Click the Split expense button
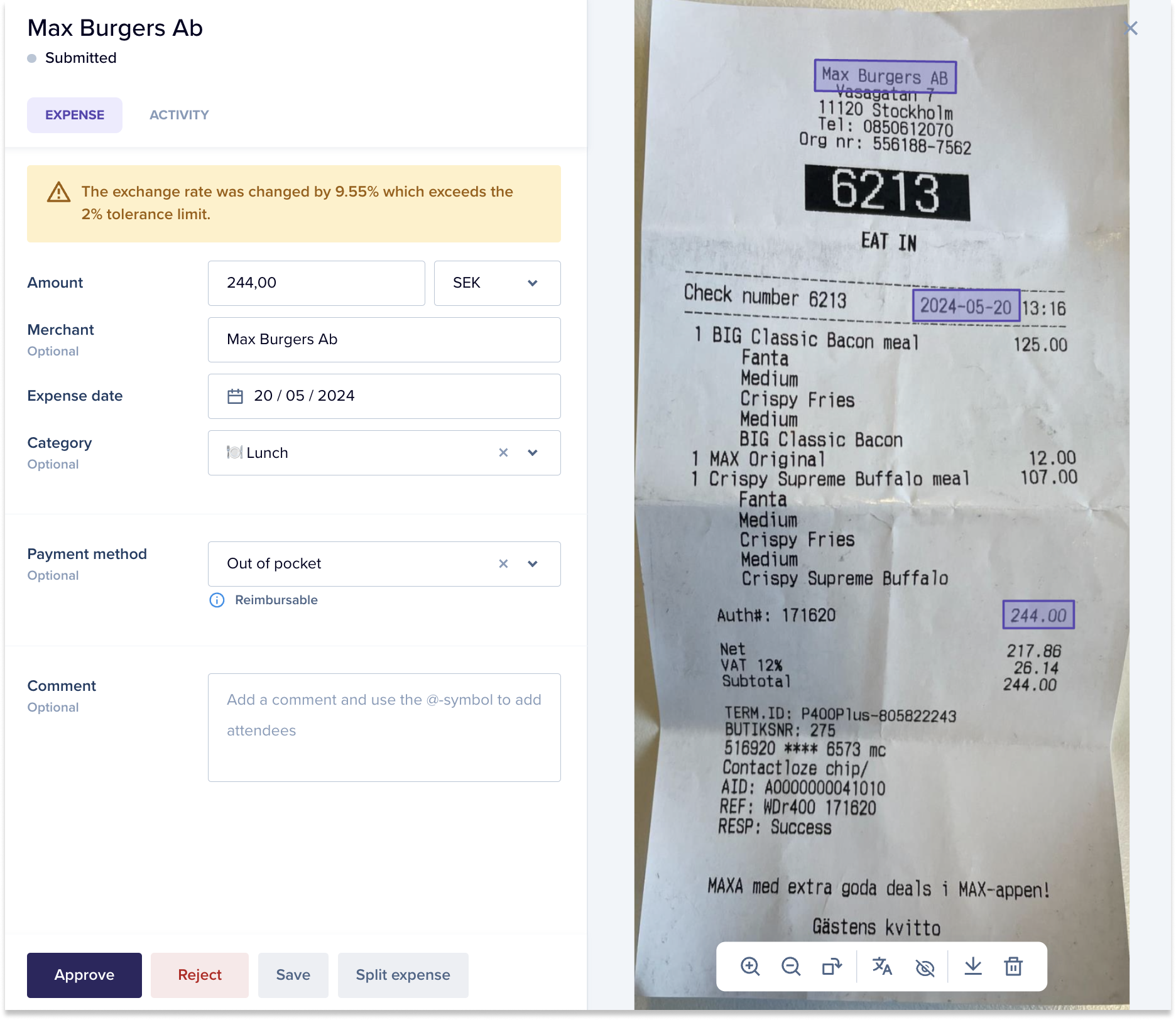The width and height of the screenshot is (1176, 1020). [x=403, y=975]
